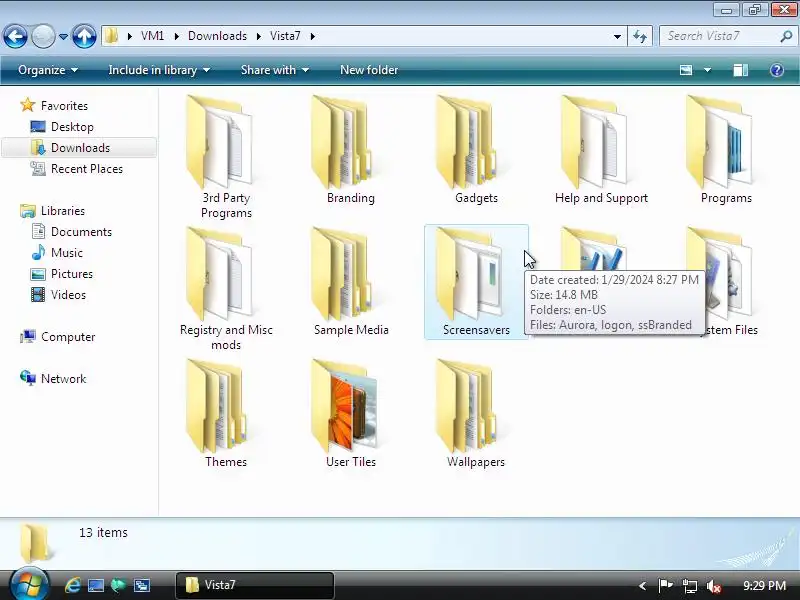Create a New folder
Viewport: 800px width, 600px height.
[x=369, y=70]
